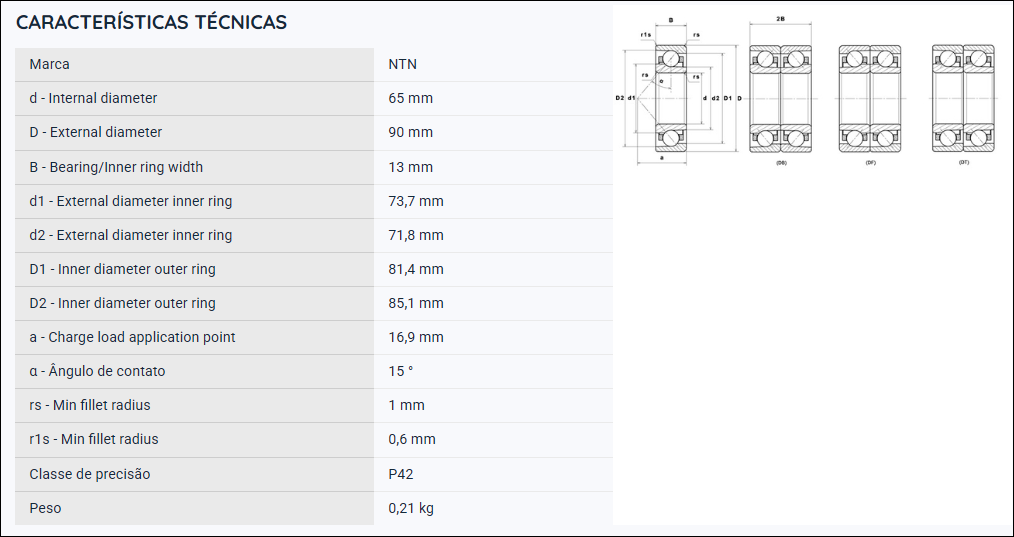Viewport: 1014px width, 537px height.
Task: Select the 0,21 kg weight value
Action: tap(411, 508)
